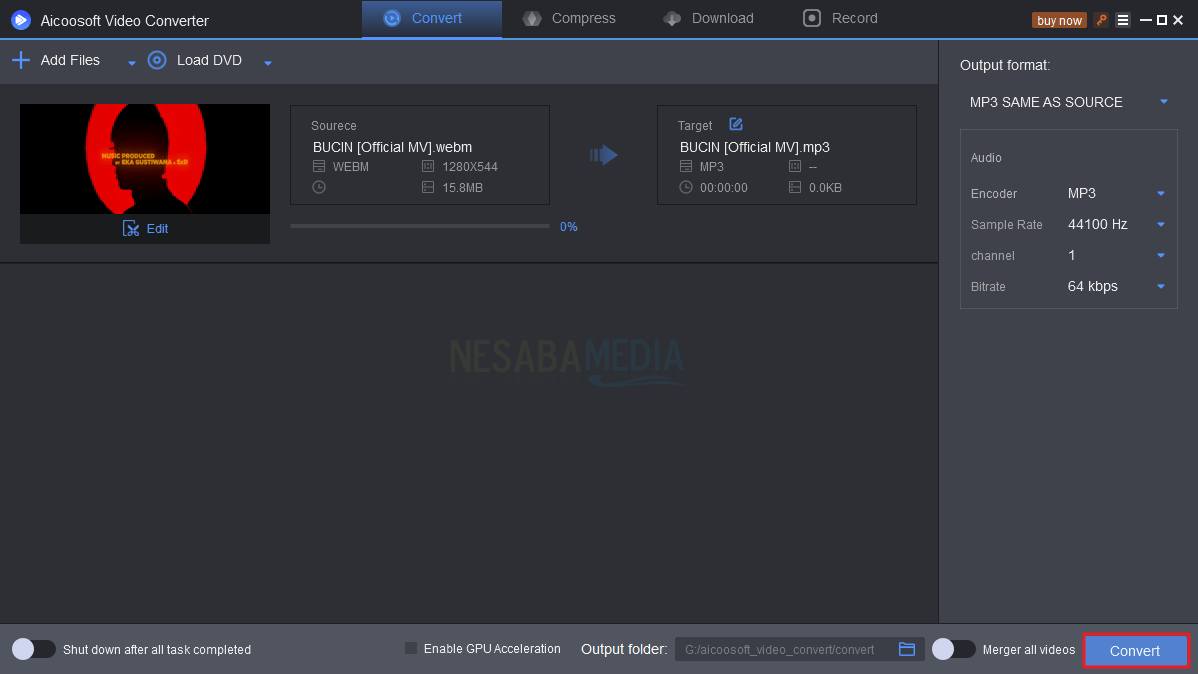Toggle Shut down after all task completed
This screenshot has height=674, width=1198.
pos(33,649)
